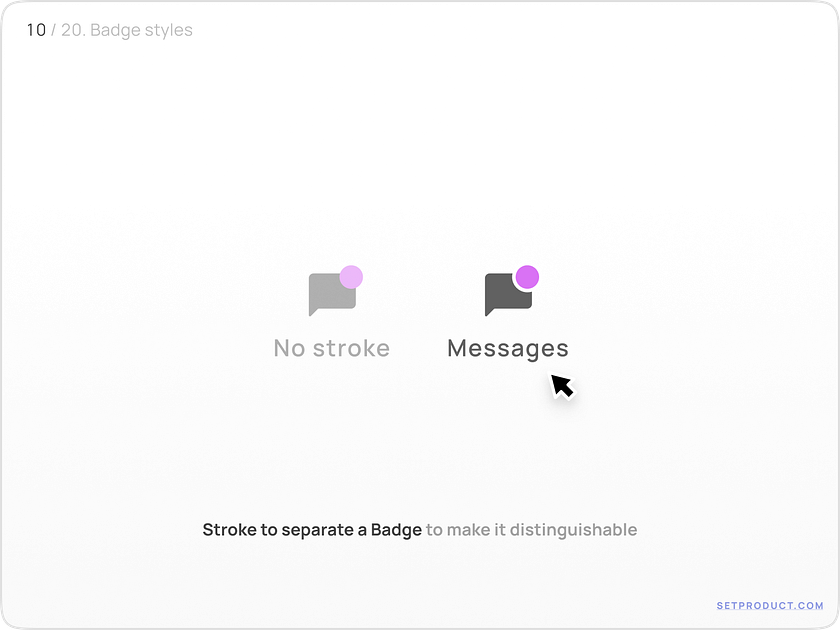Click the 'Messages' label tab
This screenshot has width=840, height=630.
(508, 349)
